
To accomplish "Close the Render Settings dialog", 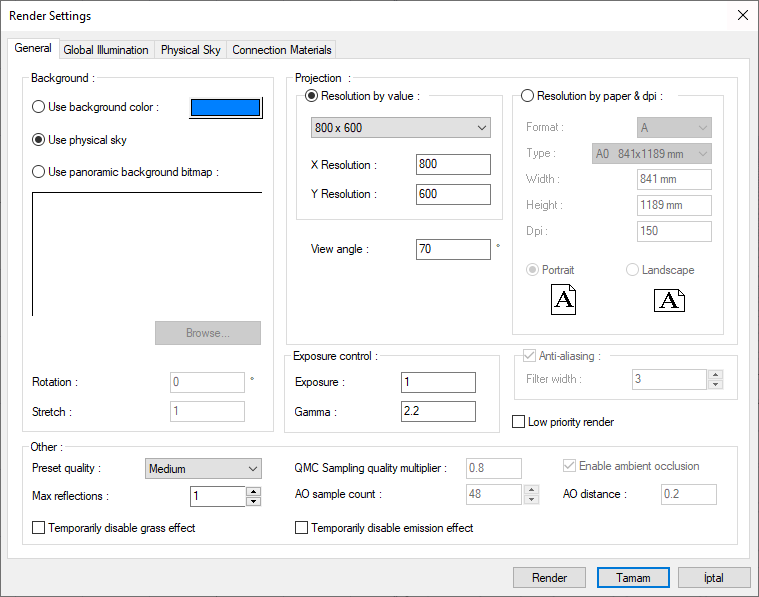I will tap(742, 15).
